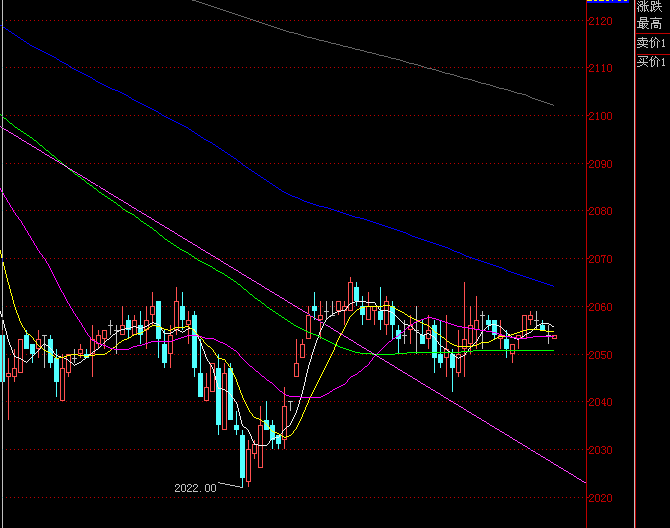Select the most recent candlestick on the chart
The height and width of the screenshot is (528, 670).
point(554,337)
